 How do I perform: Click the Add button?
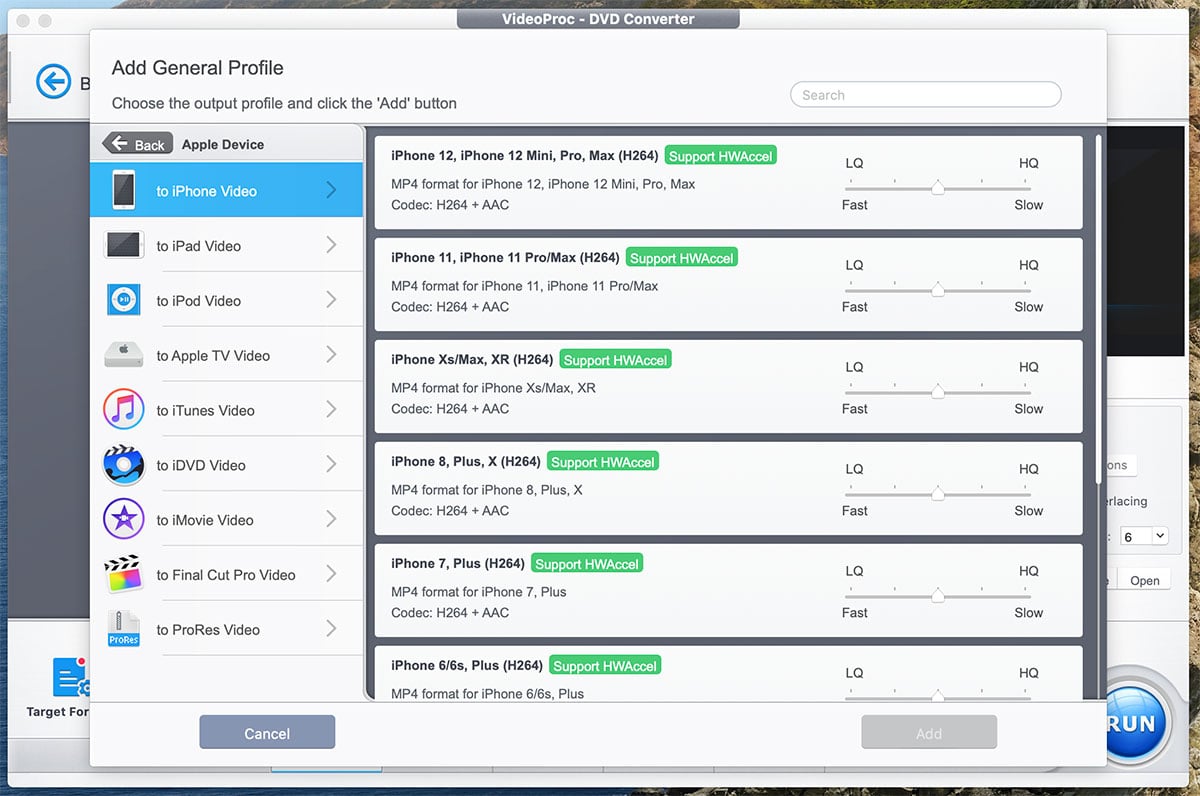929,733
